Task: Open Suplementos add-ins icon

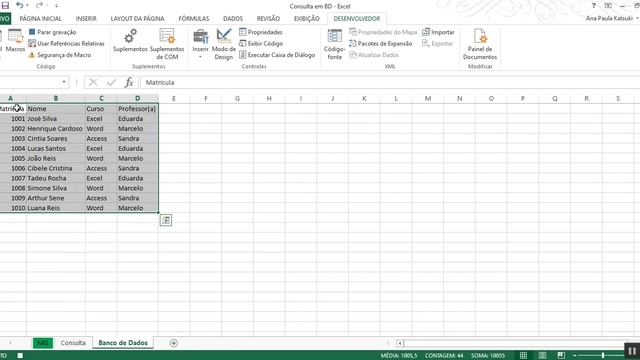Action: (x=130, y=40)
